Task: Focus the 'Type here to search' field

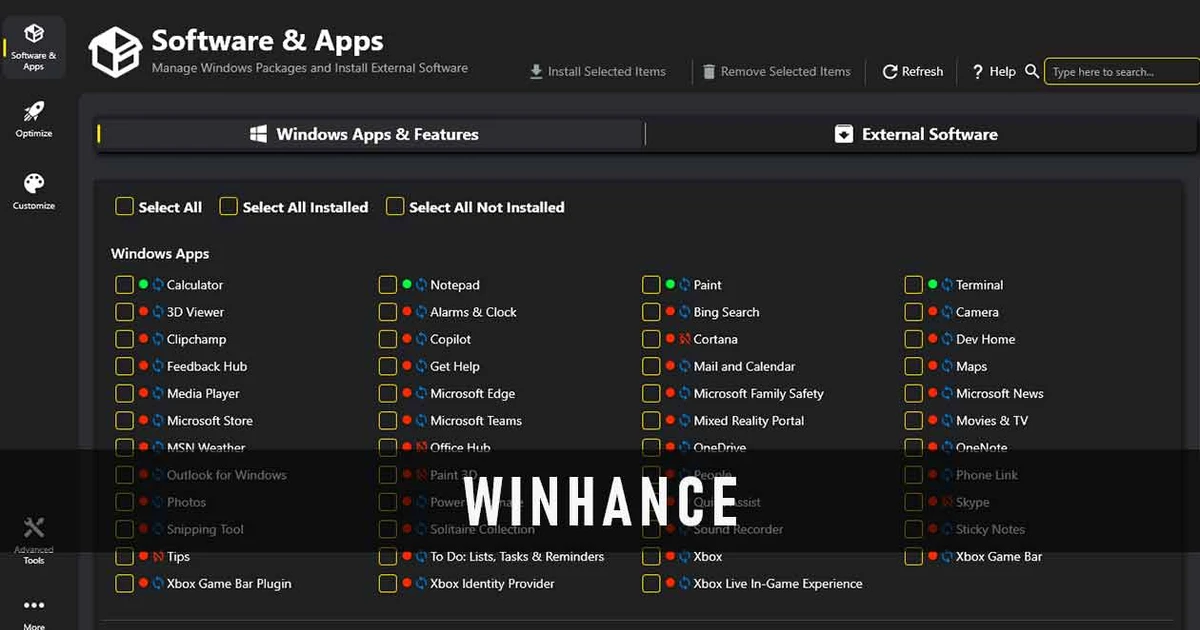Action: coord(1122,72)
